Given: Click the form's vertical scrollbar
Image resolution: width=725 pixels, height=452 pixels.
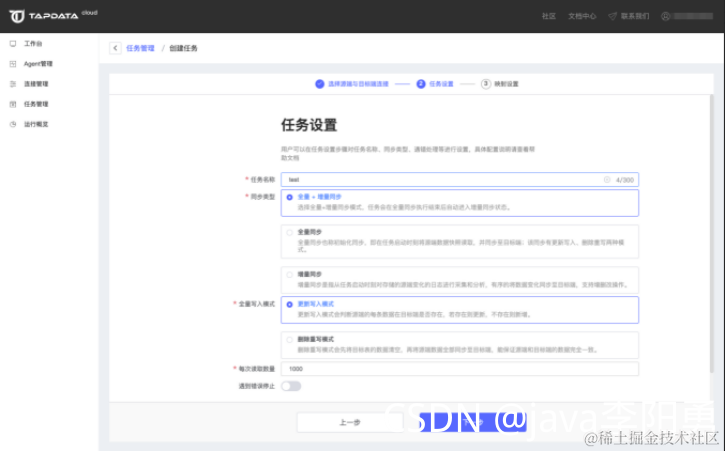Looking at the screenshot, I should [x=711, y=233].
